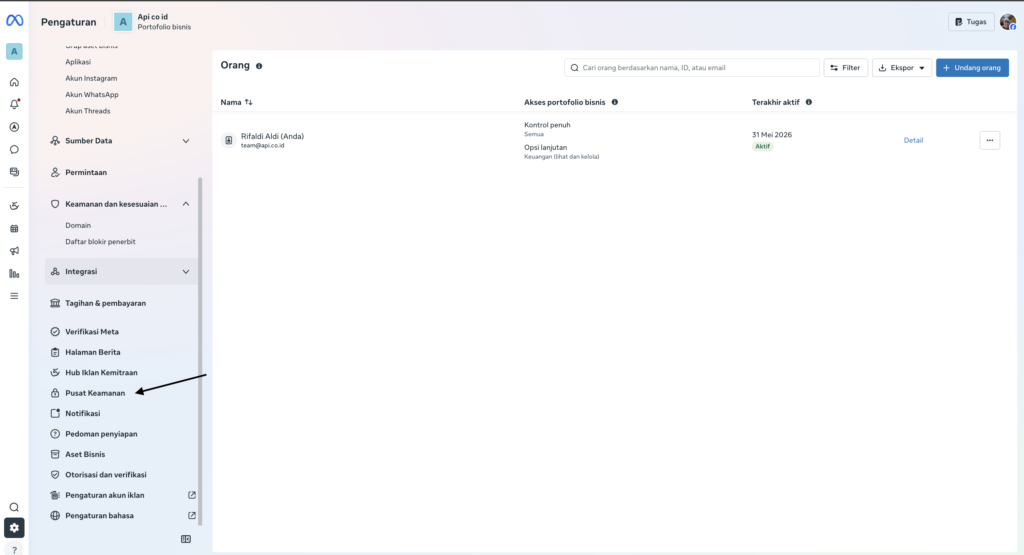
Task: Open Detail link for Rifaldi Aldi
Action: pyautogui.click(x=913, y=140)
